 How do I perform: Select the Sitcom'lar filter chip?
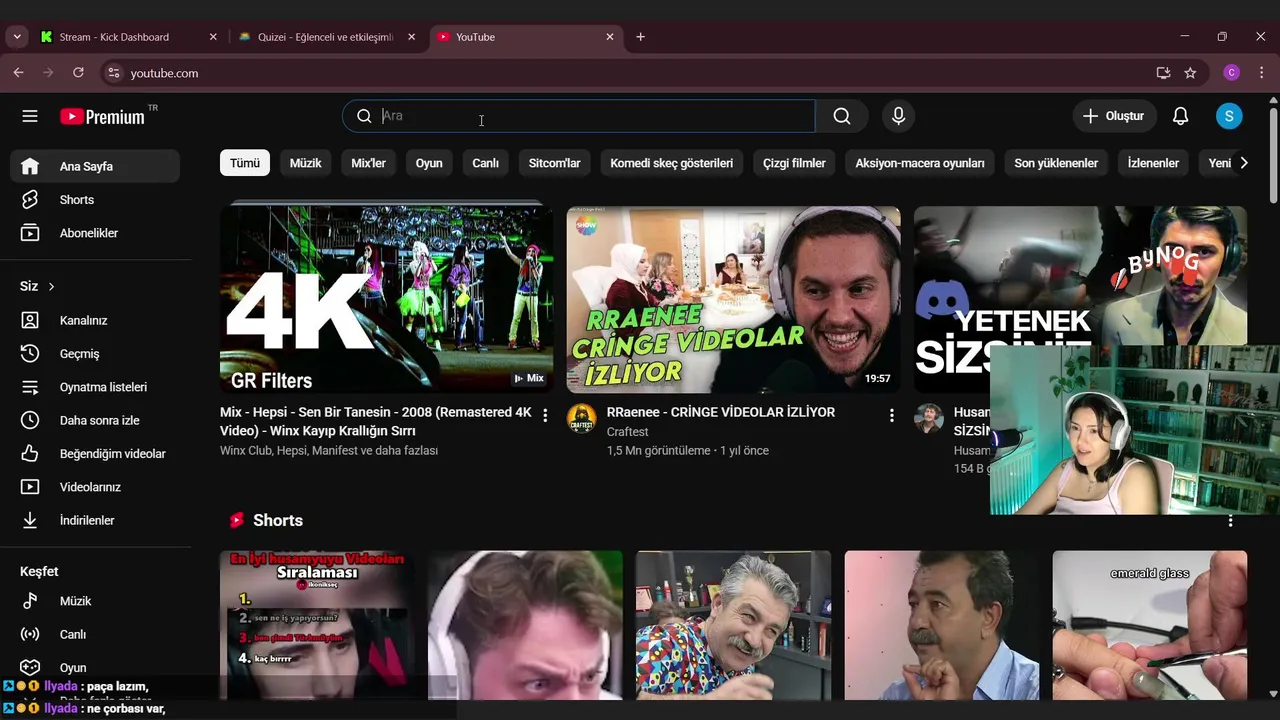tap(555, 163)
